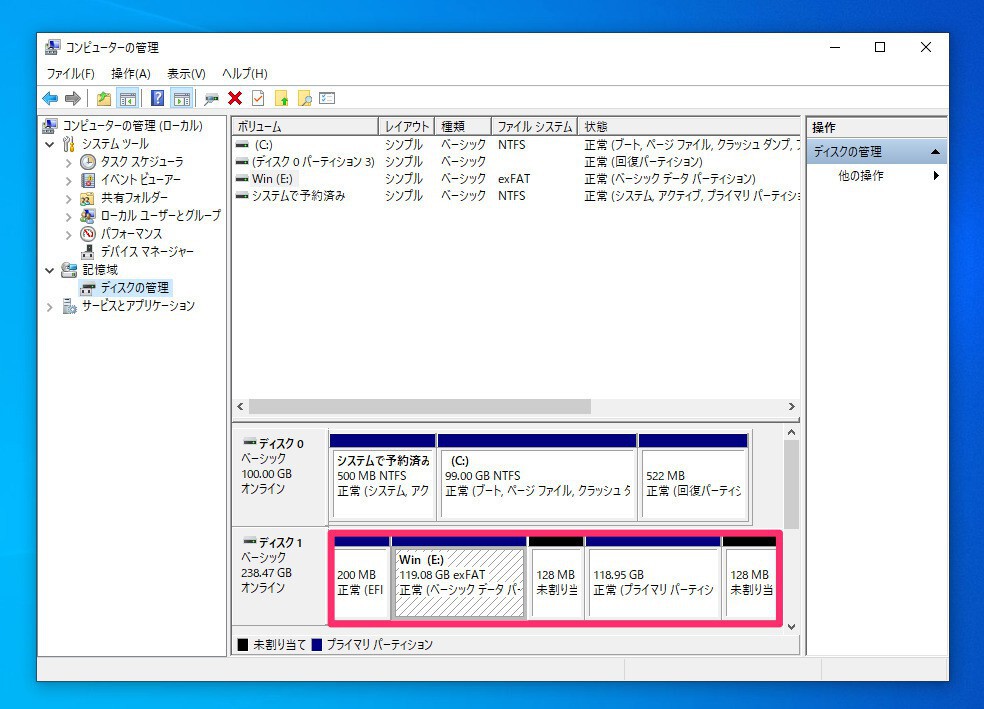Click the magnifier search folder toolbar icon
The image size is (984, 709).
pyautogui.click(x=305, y=98)
